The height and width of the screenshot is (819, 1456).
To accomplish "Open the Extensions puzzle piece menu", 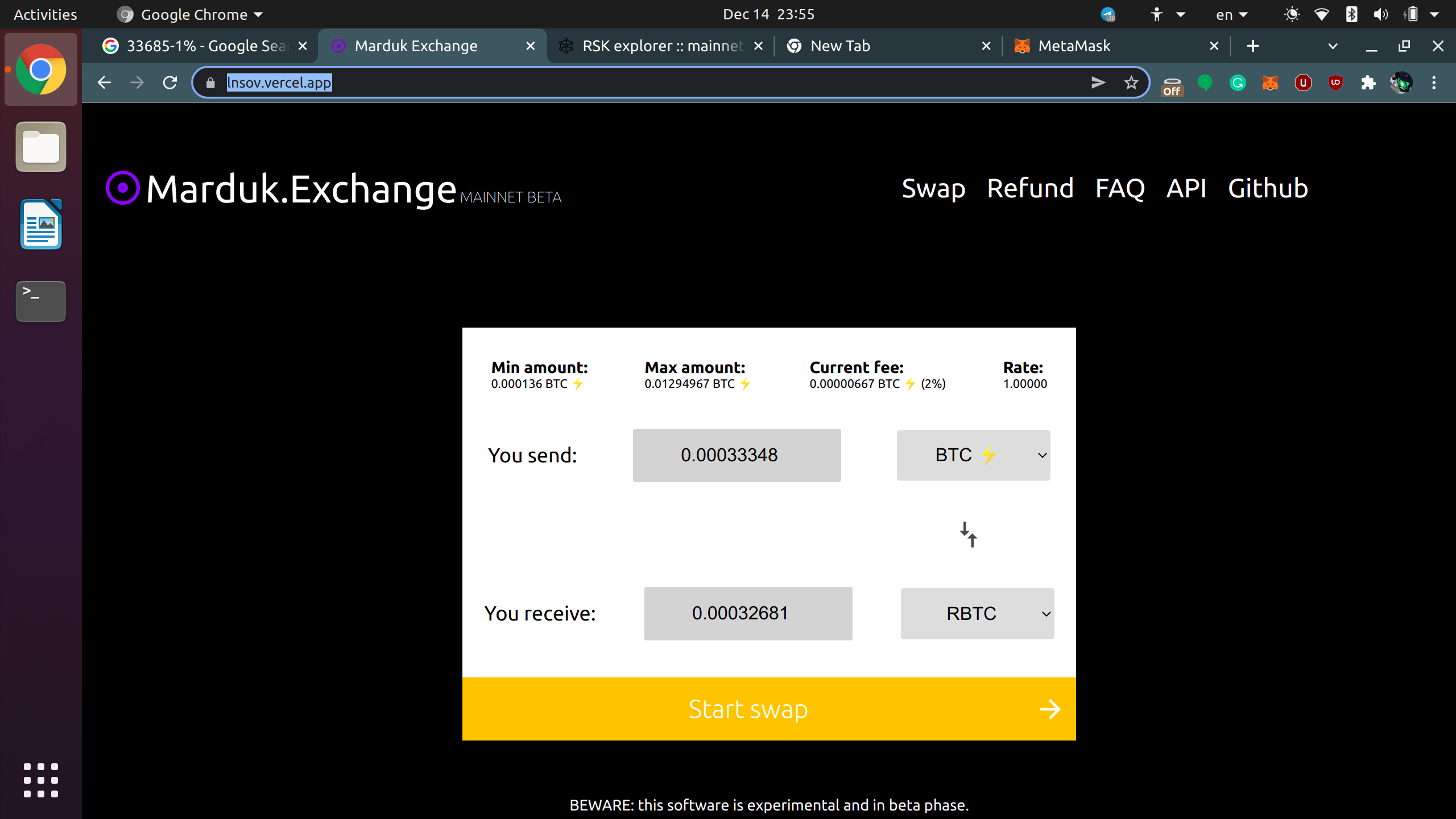I will point(1368,83).
